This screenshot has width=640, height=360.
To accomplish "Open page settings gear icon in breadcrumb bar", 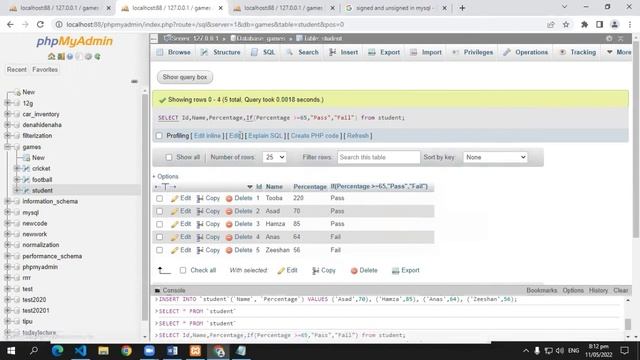I will [x=609, y=38].
